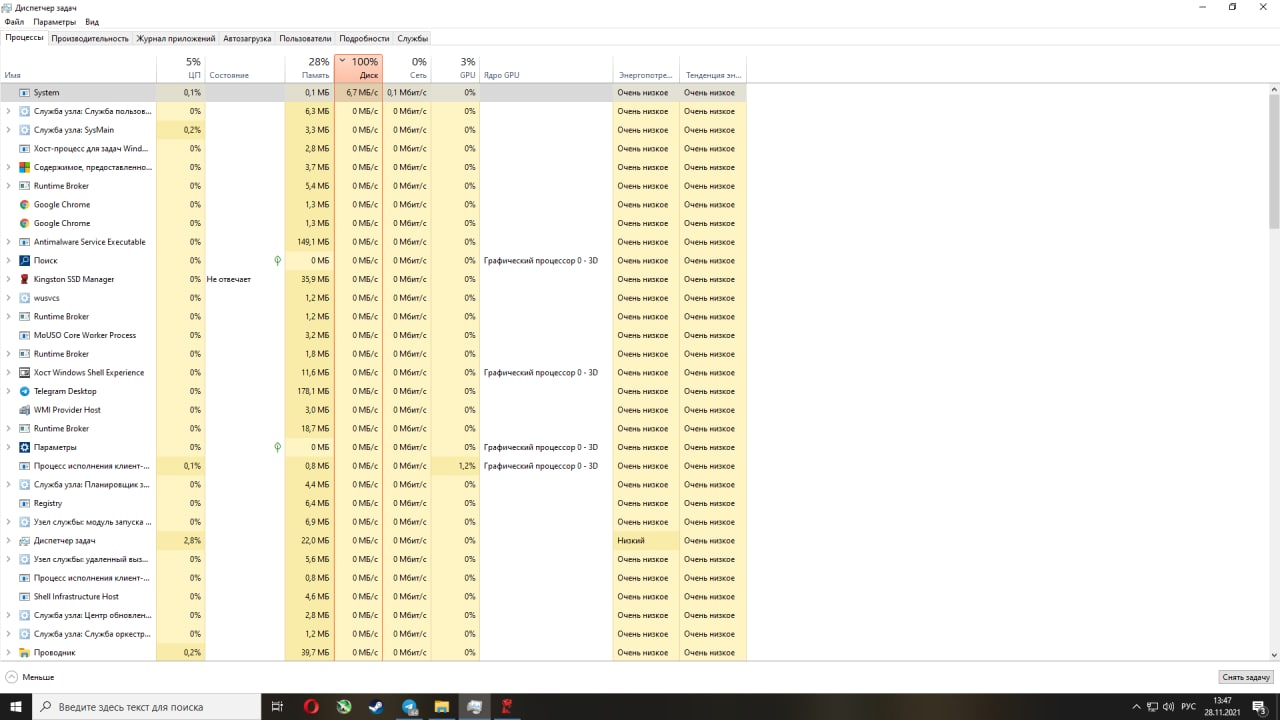Image resolution: width=1280 pixels, height=720 pixels.
Task: Open Telegram from the taskbar
Action: point(409,706)
